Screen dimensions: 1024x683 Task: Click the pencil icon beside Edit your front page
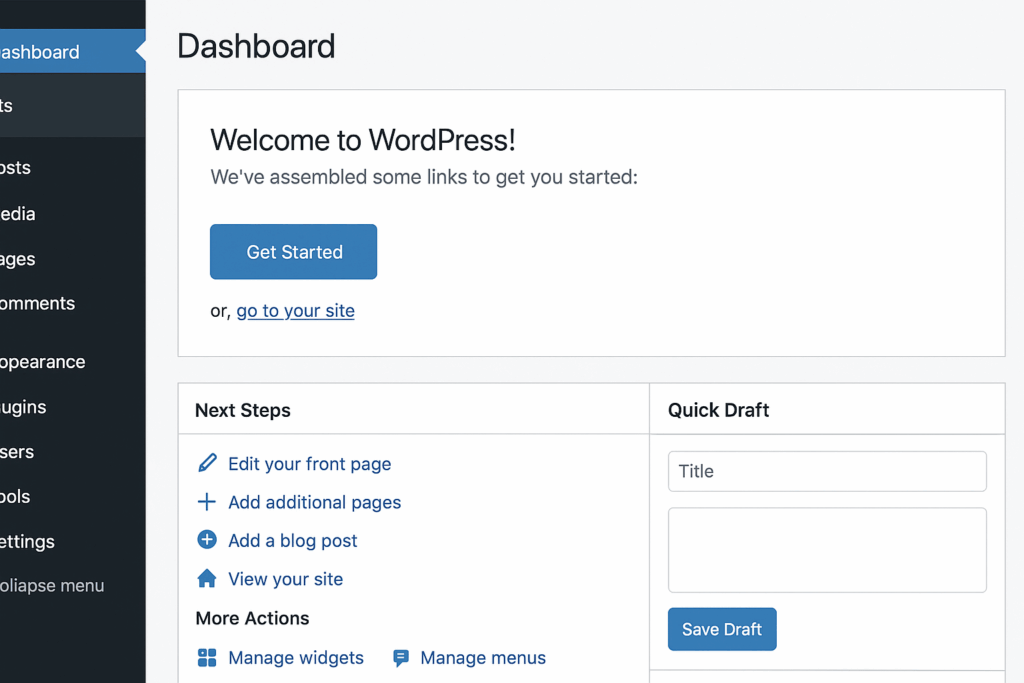pos(207,463)
